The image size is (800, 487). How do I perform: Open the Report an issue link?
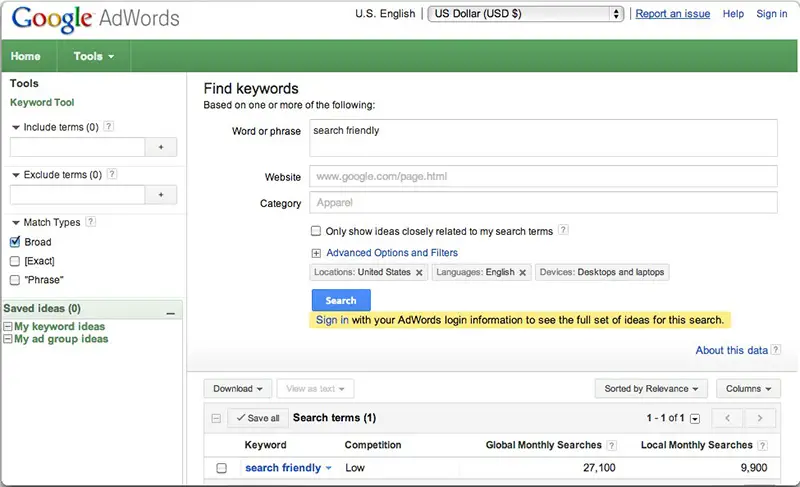tap(672, 14)
